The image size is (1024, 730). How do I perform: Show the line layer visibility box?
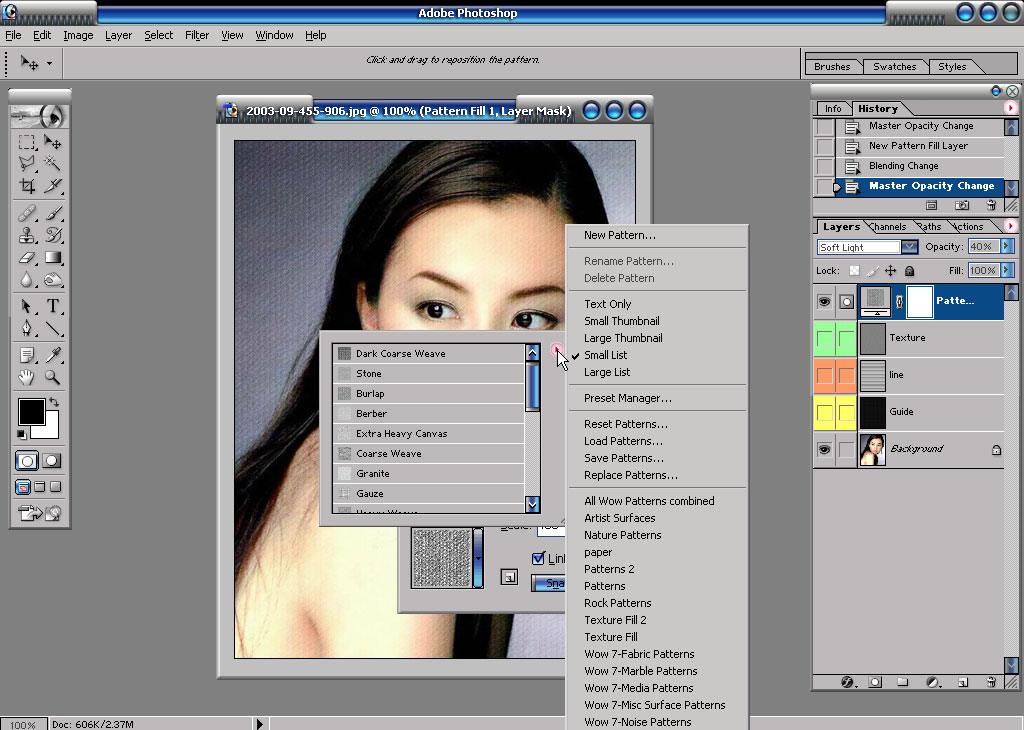(825, 375)
